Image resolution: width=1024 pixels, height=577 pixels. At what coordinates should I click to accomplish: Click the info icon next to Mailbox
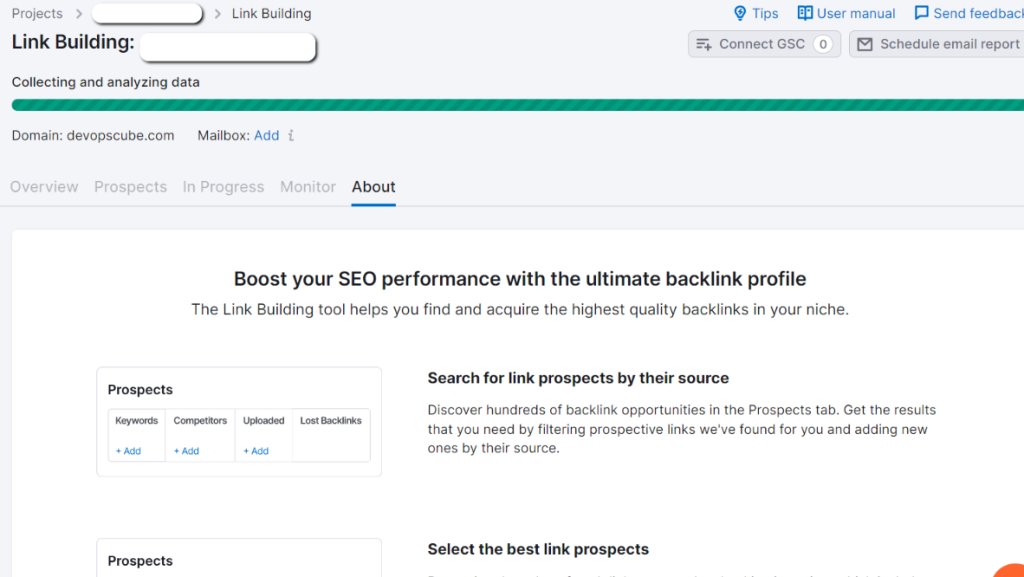click(290, 135)
